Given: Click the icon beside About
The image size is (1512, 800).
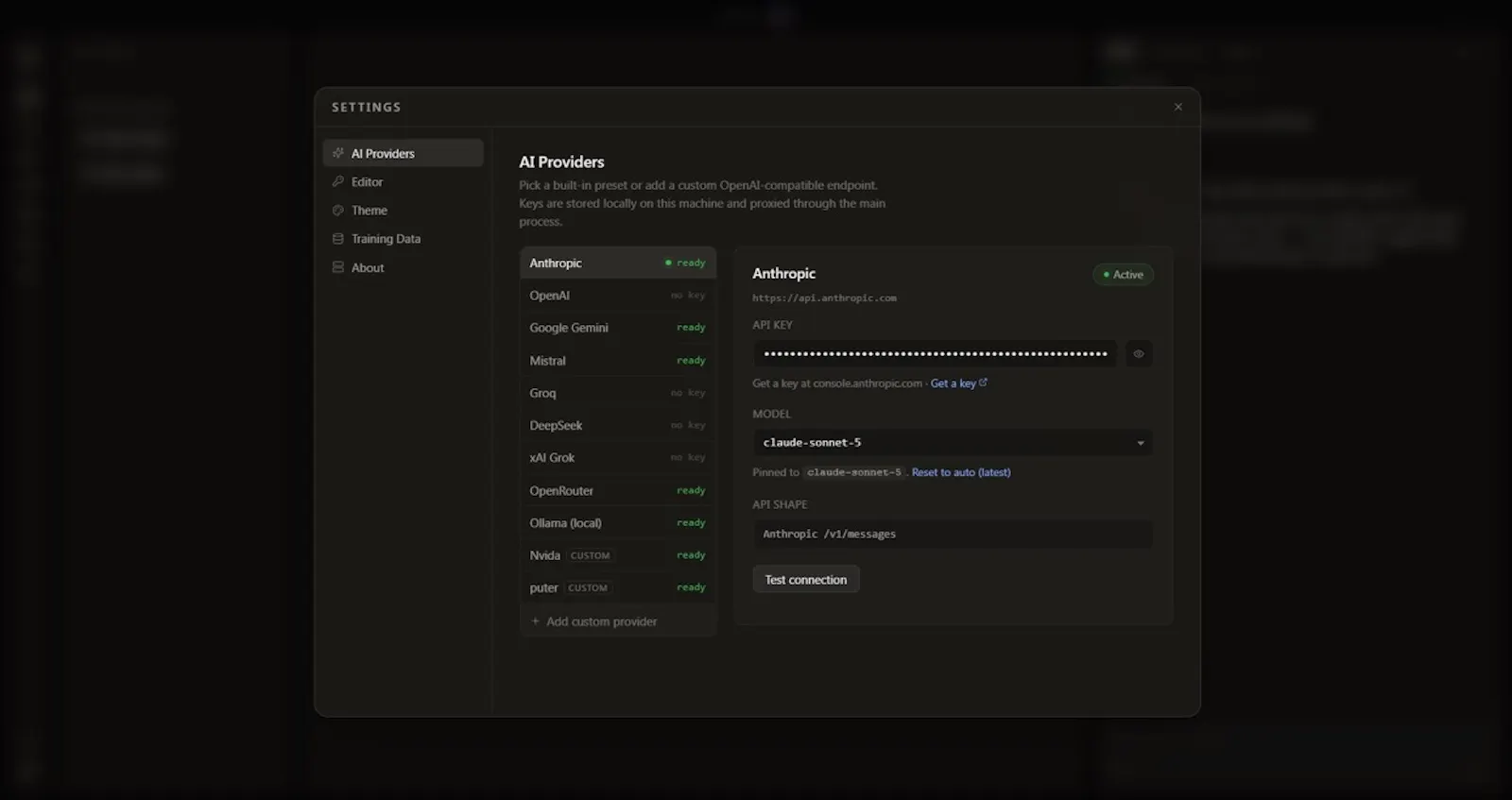Looking at the screenshot, I should pos(338,267).
